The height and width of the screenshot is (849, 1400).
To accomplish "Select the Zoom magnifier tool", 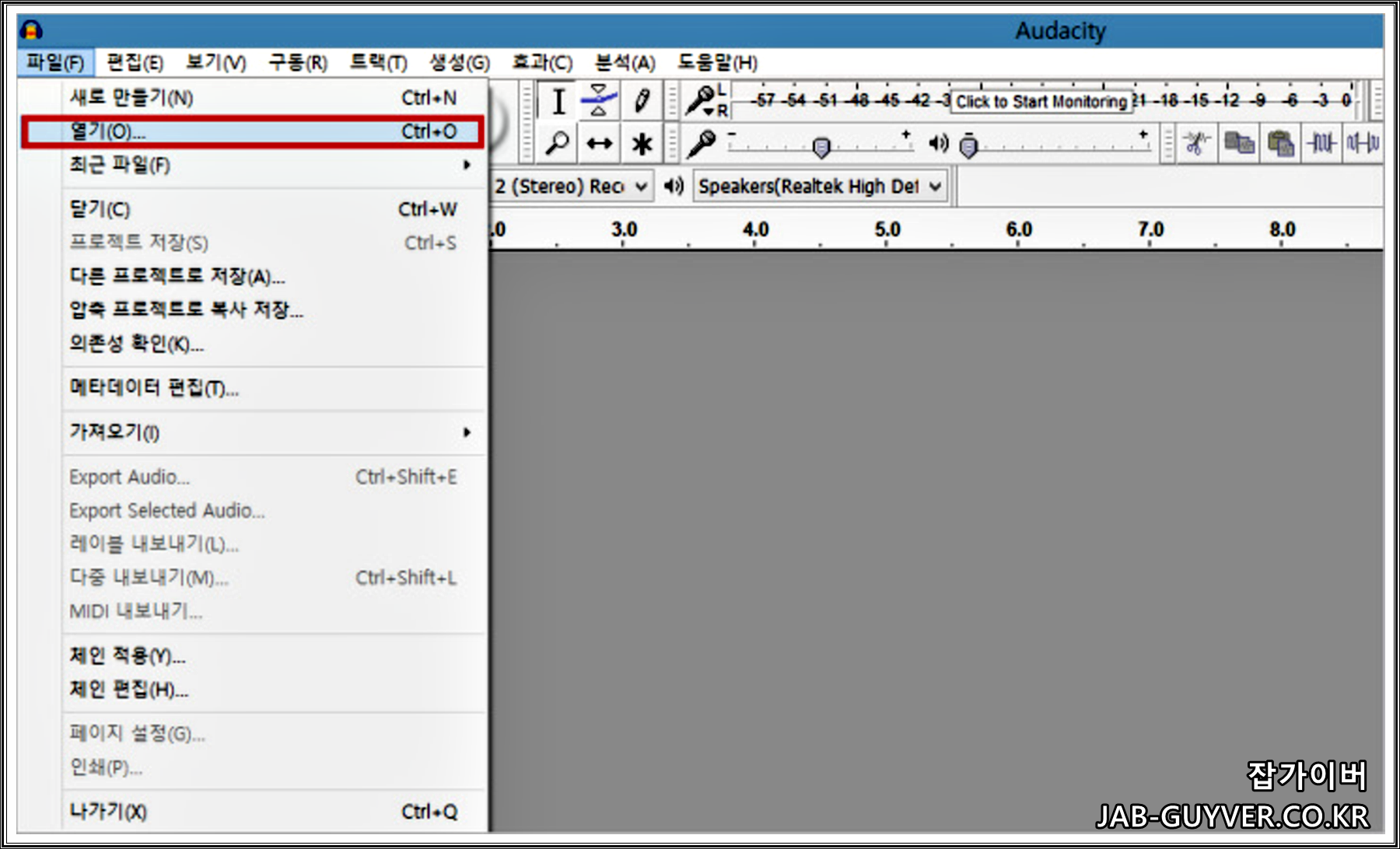I will coord(558,143).
